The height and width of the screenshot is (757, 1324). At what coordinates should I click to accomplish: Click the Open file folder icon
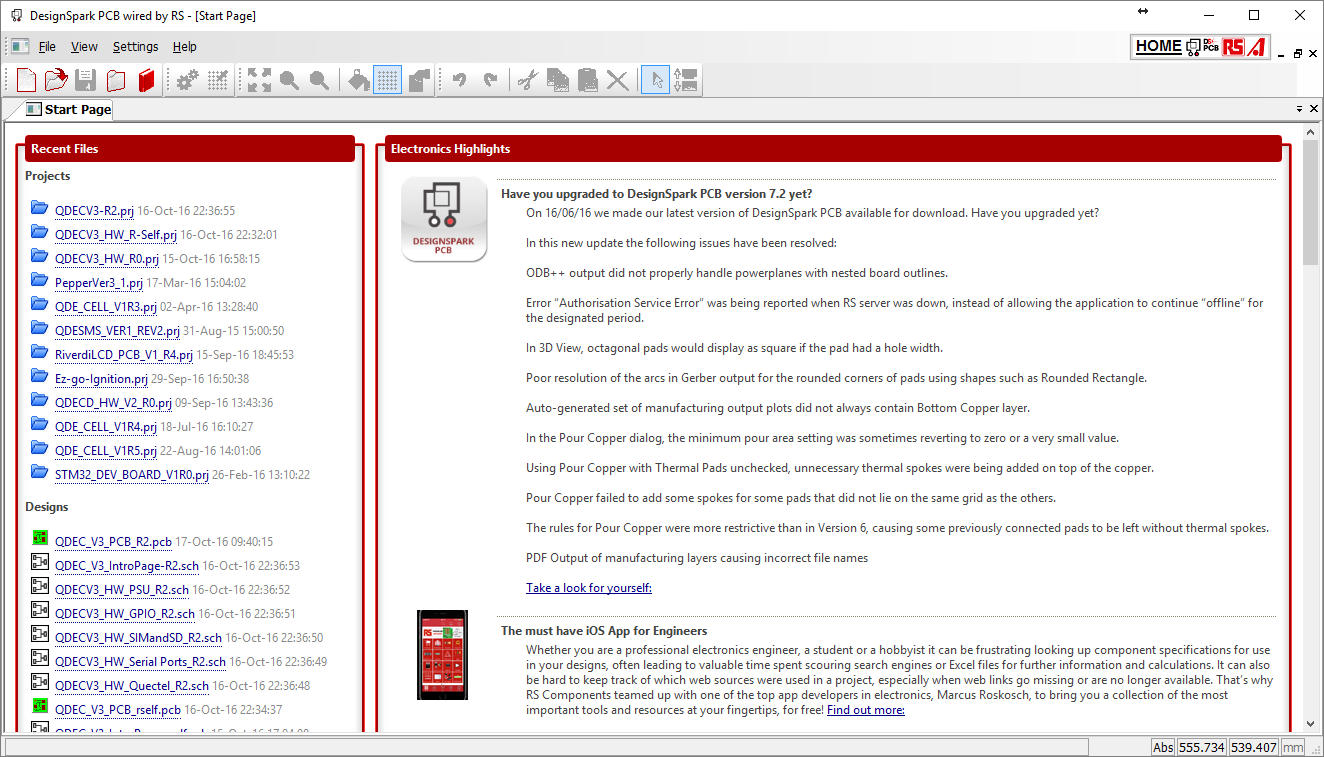point(56,81)
